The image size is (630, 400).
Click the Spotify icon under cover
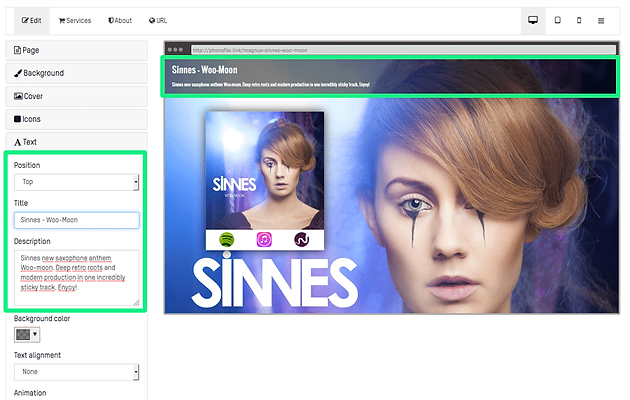pyautogui.click(x=227, y=239)
